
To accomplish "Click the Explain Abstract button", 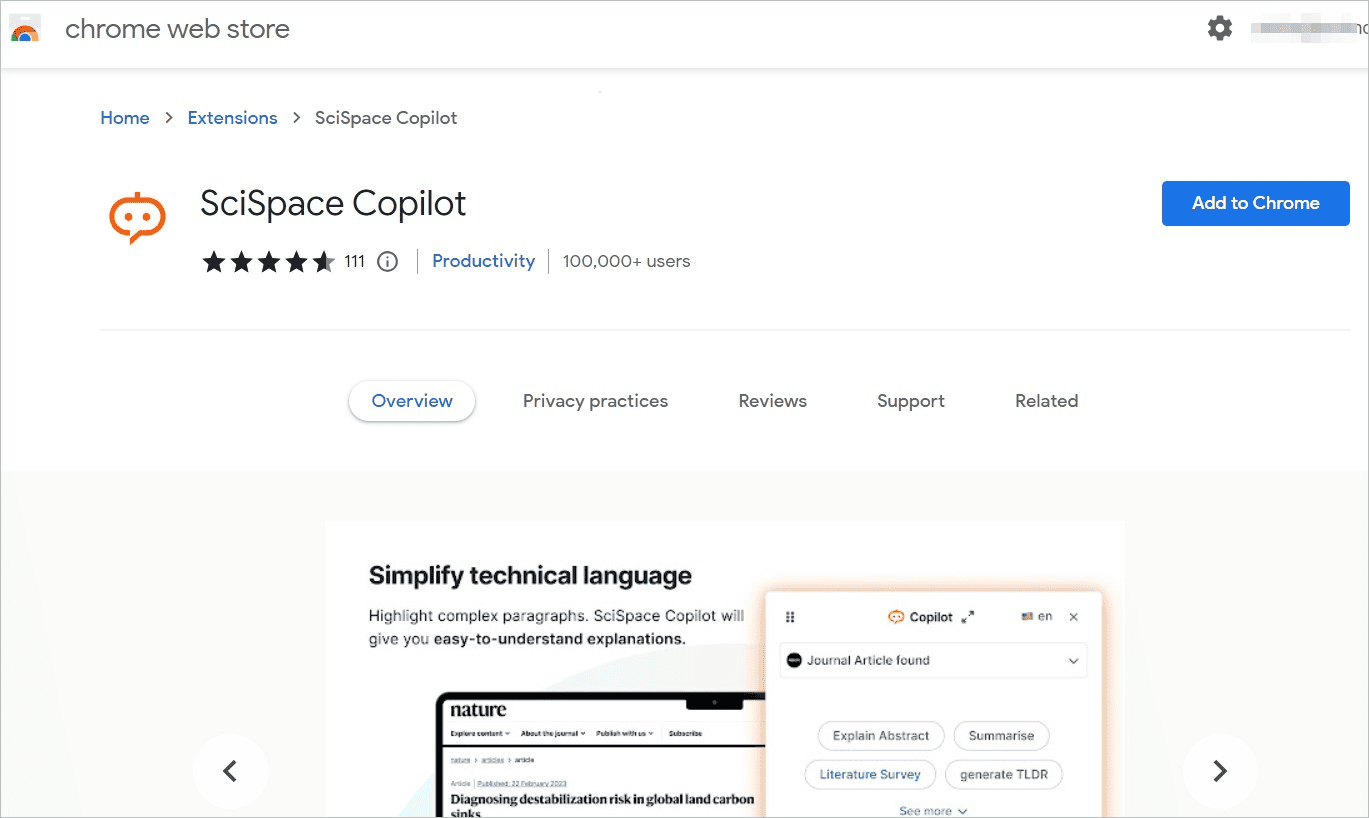I will (x=881, y=736).
